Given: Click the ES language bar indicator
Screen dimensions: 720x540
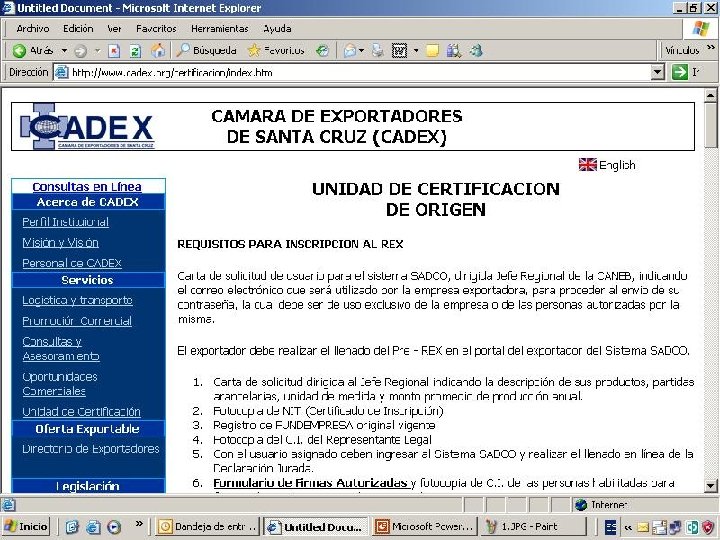Looking at the screenshot, I should (x=610, y=527).
